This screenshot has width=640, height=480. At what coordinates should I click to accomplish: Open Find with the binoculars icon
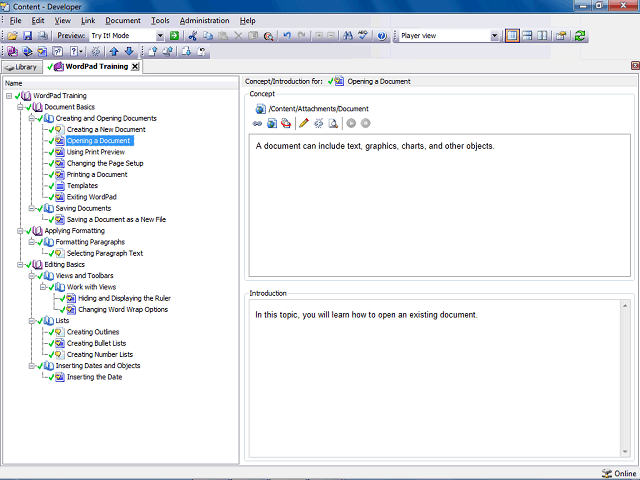tap(348, 36)
